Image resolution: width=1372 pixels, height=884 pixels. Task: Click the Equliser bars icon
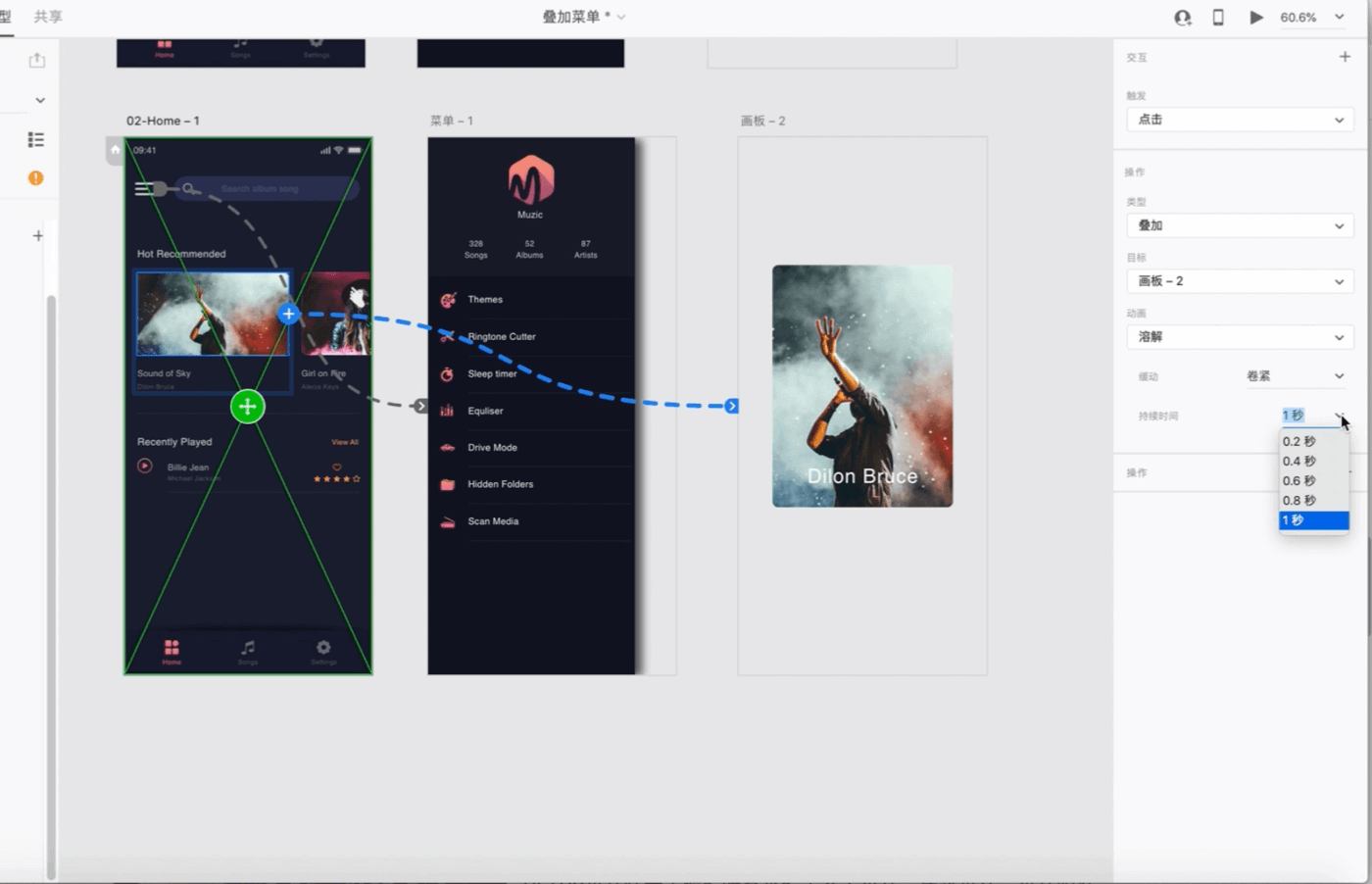[x=447, y=411]
